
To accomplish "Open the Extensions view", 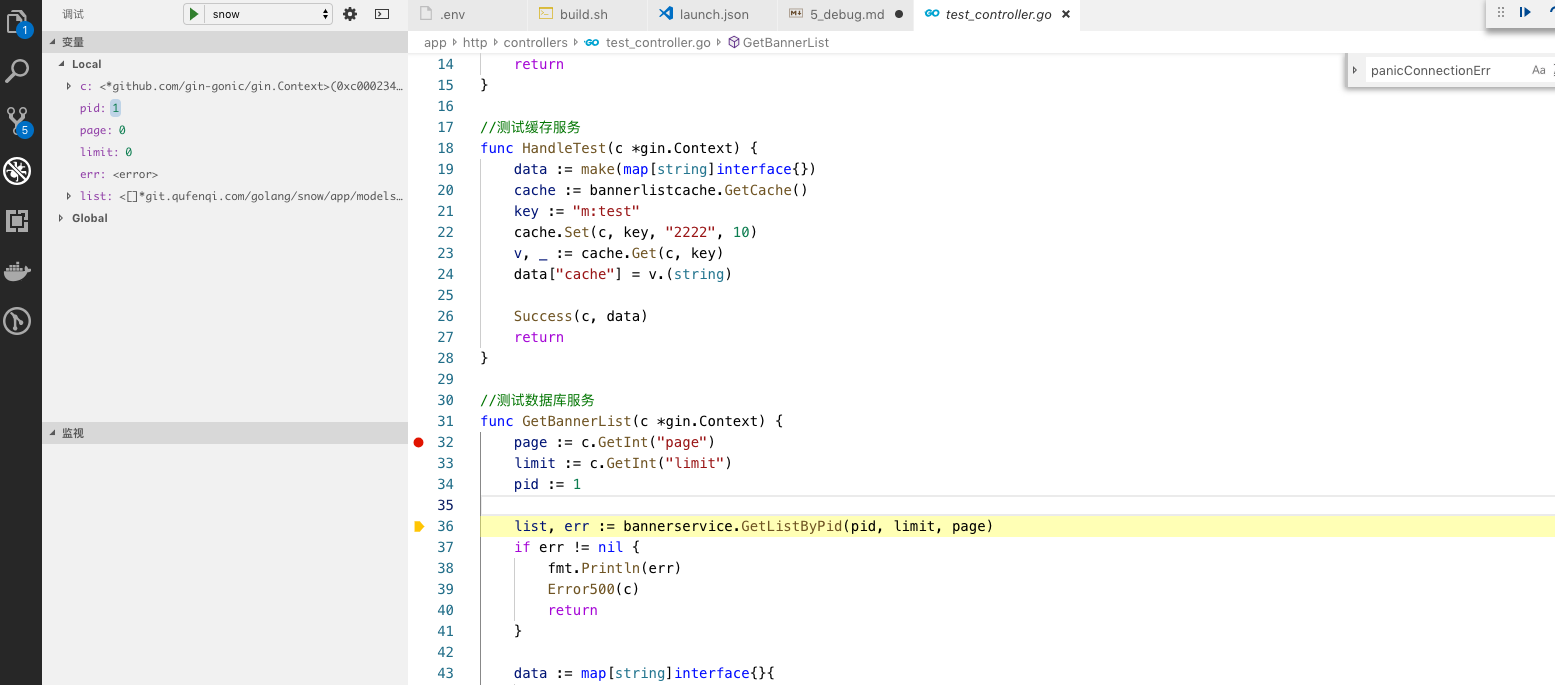I will point(18,221).
